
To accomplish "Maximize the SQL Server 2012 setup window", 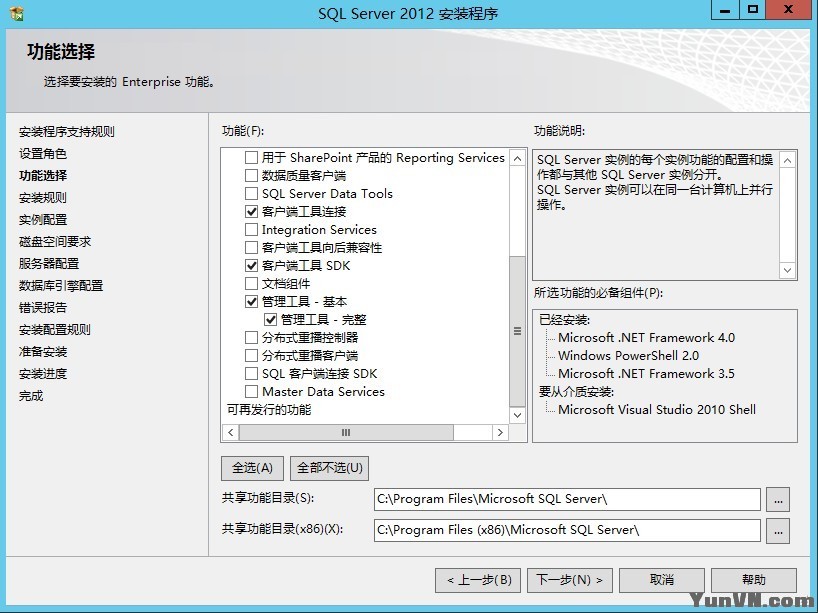I will [x=753, y=10].
